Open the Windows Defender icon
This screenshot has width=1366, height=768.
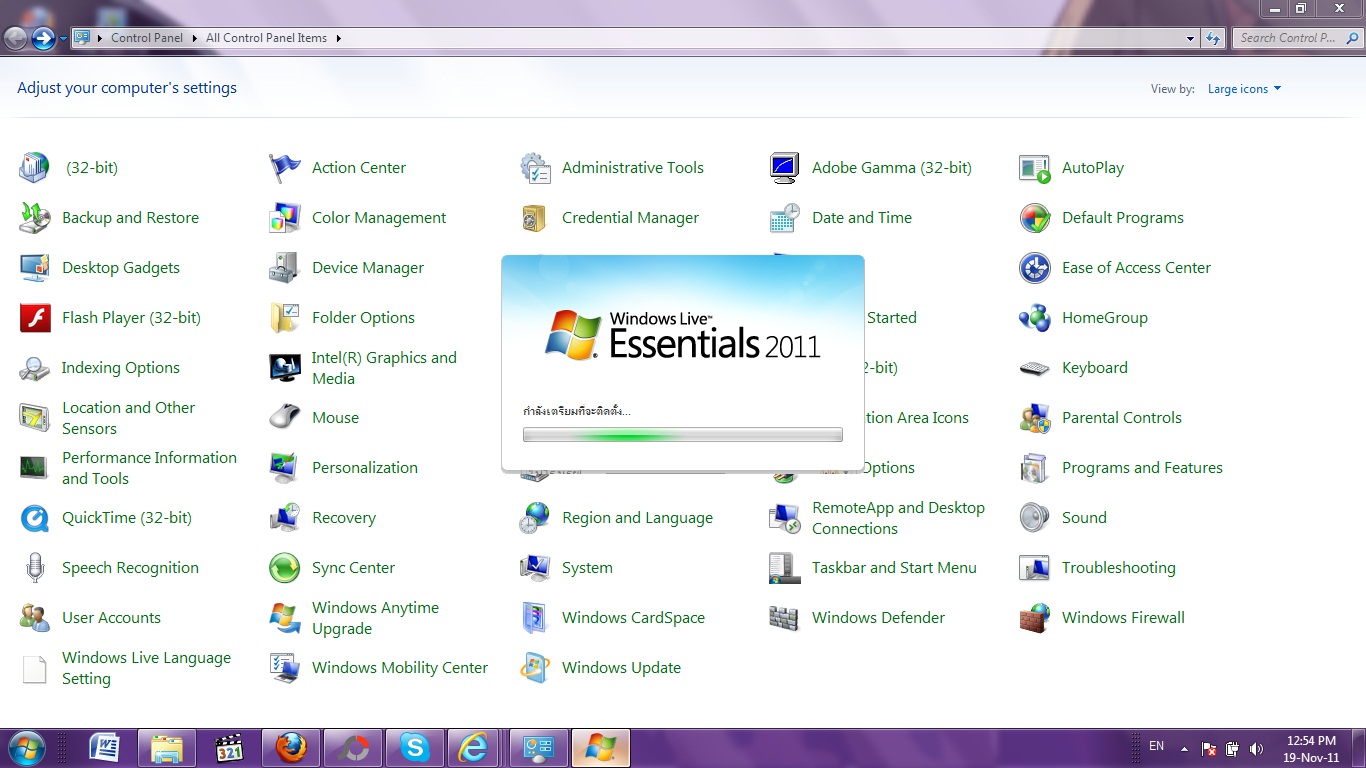point(785,618)
